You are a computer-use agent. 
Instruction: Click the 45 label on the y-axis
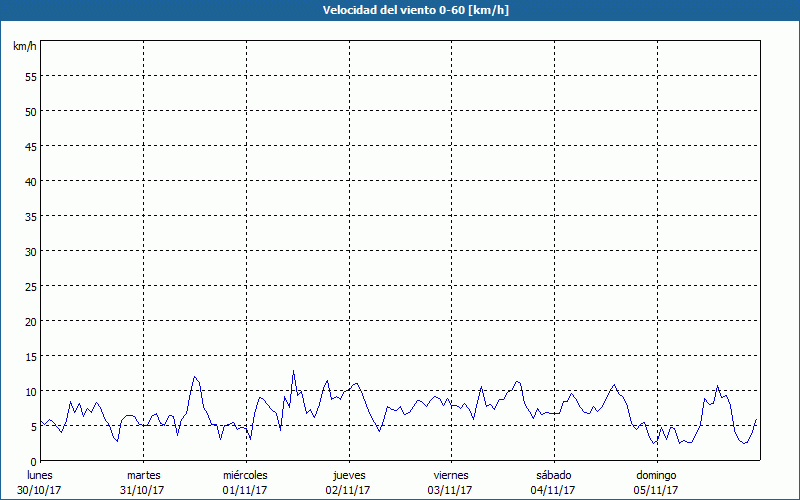30,146
